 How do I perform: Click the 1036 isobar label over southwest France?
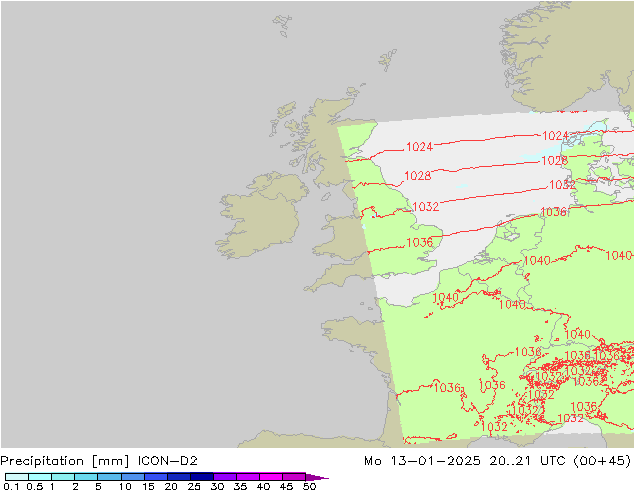tap(447, 388)
